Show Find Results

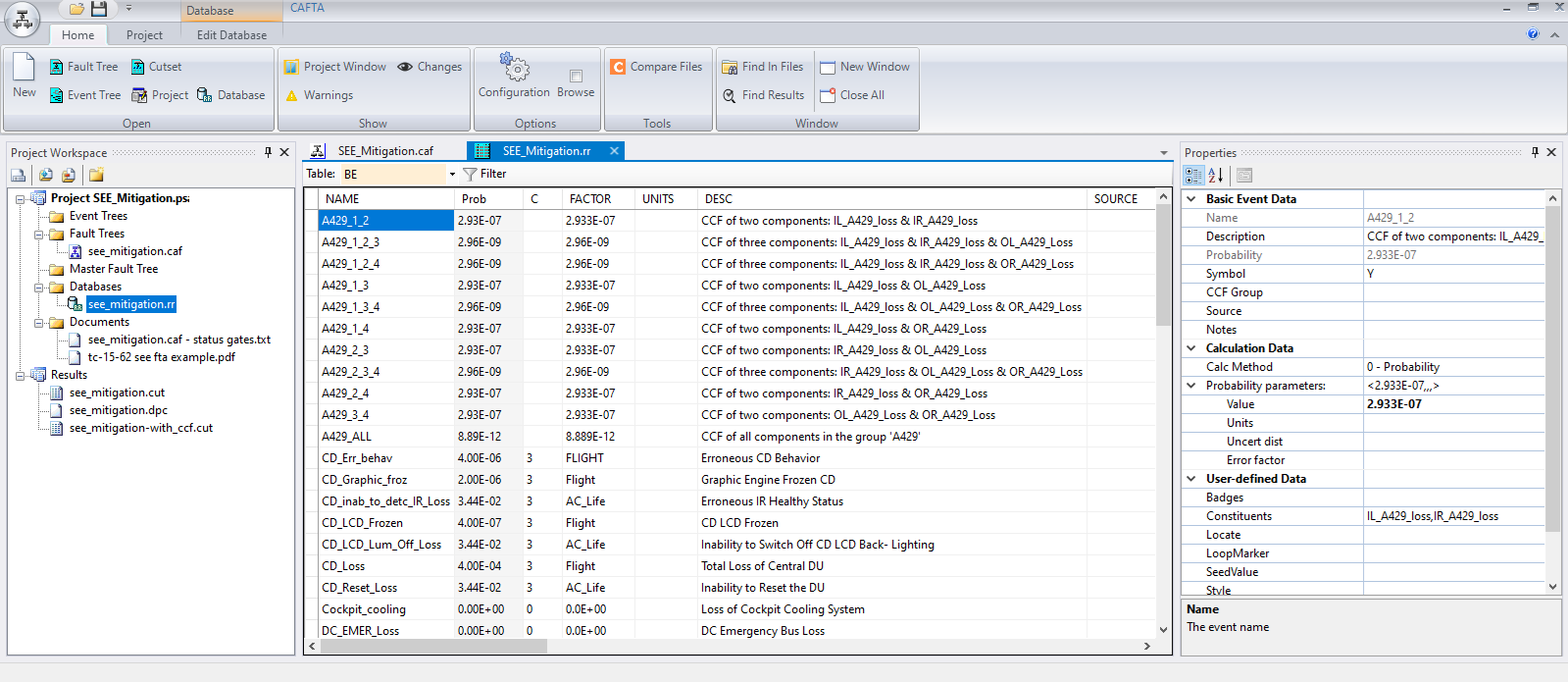click(x=763, y=95)
